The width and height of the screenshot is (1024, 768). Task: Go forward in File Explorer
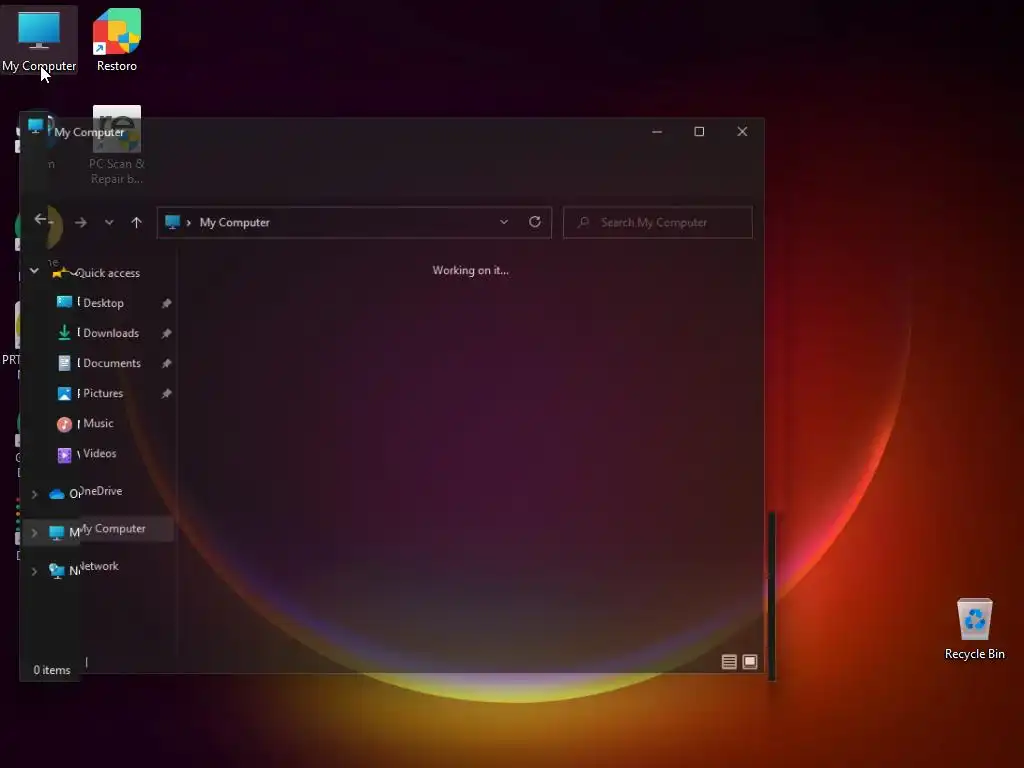tap(80, 223)
